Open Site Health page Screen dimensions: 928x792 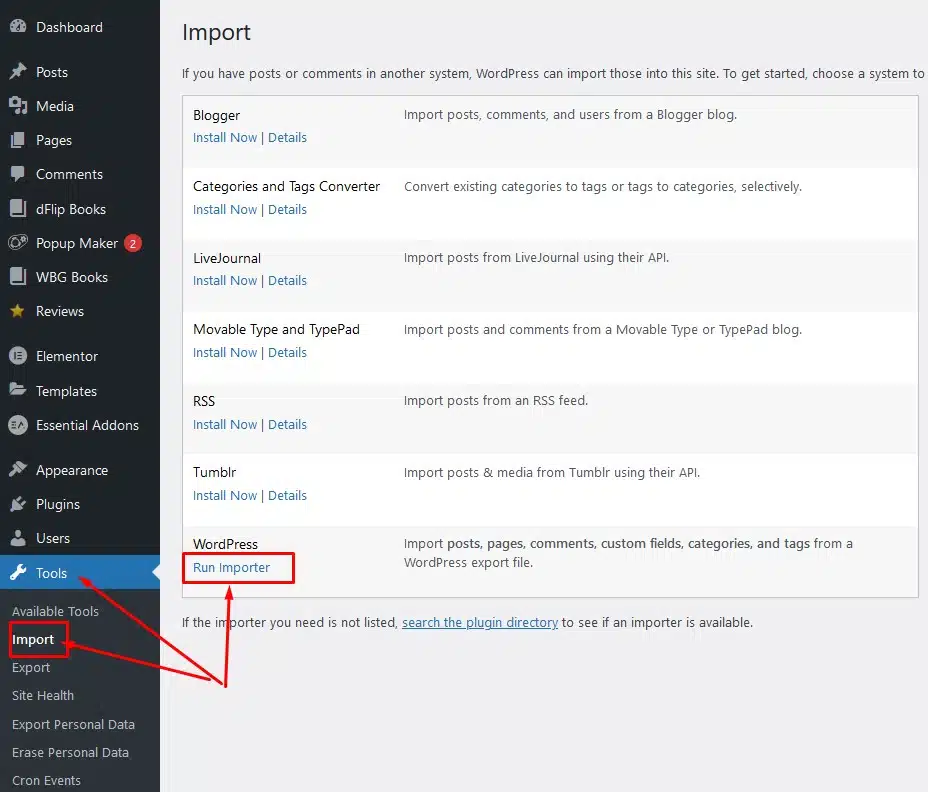(43, 696)
